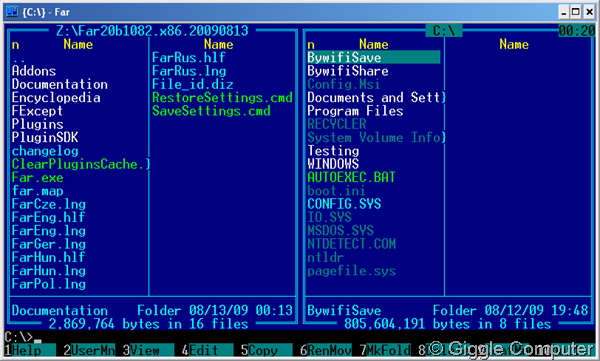Select the FarRus.lng file
This screenshot has width=600, height=361.
(189, 71)
